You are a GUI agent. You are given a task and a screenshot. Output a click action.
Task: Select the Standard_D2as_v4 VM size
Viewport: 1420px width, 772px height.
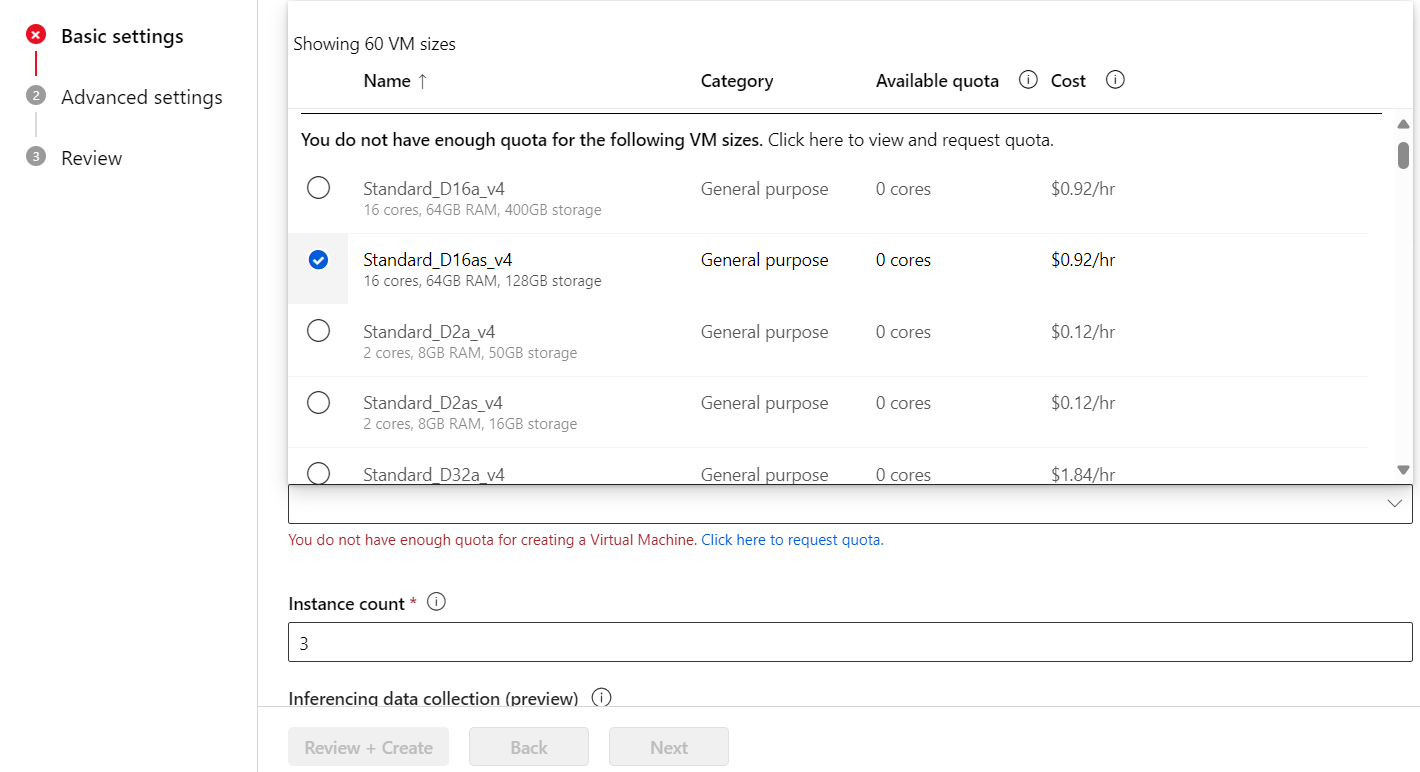[318, 402]
